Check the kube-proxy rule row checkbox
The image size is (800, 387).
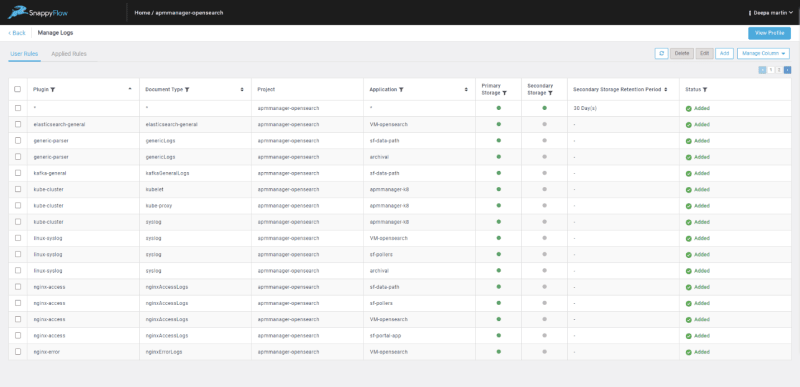(18, 205)
